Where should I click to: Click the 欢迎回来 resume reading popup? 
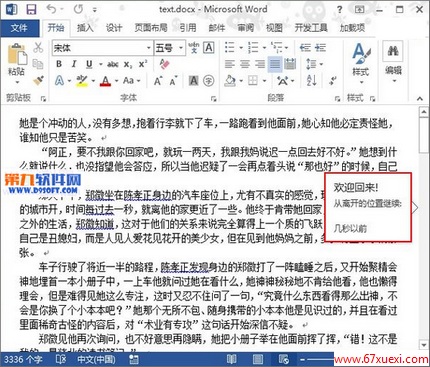point(368,207)
